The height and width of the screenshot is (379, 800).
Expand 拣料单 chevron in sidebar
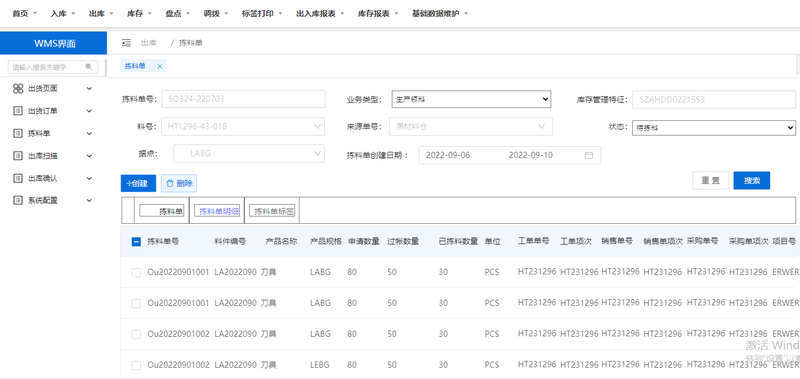[x=89, y=134]
